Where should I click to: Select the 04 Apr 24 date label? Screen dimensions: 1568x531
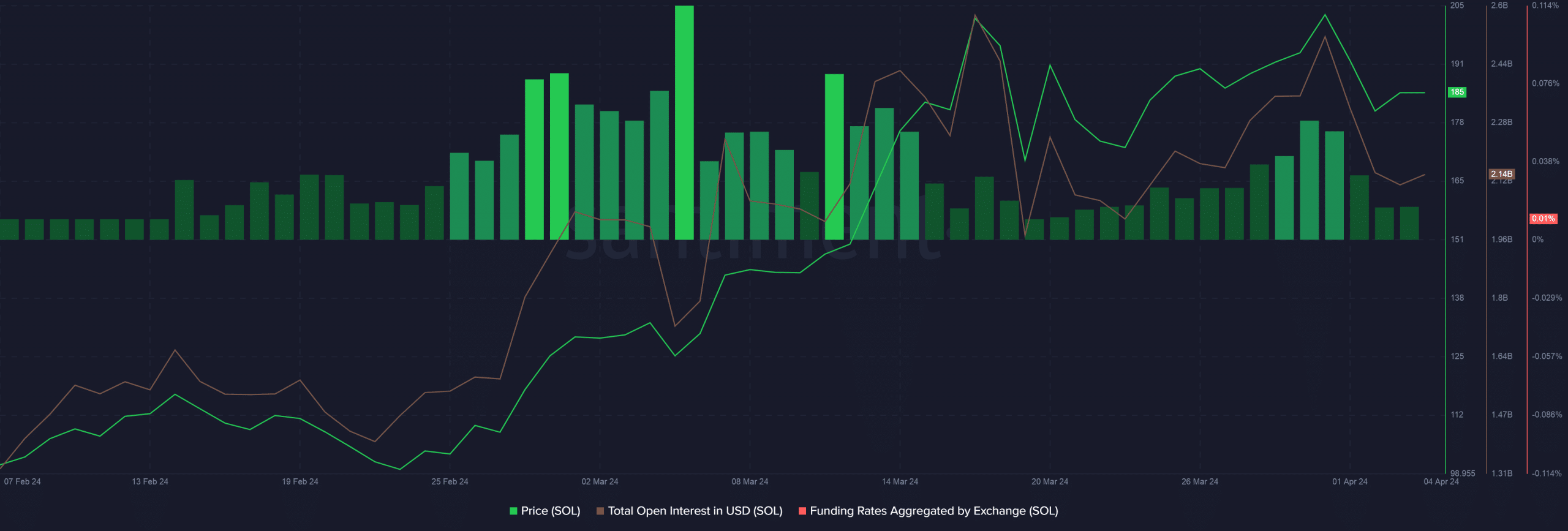(x=1441, y=481)
